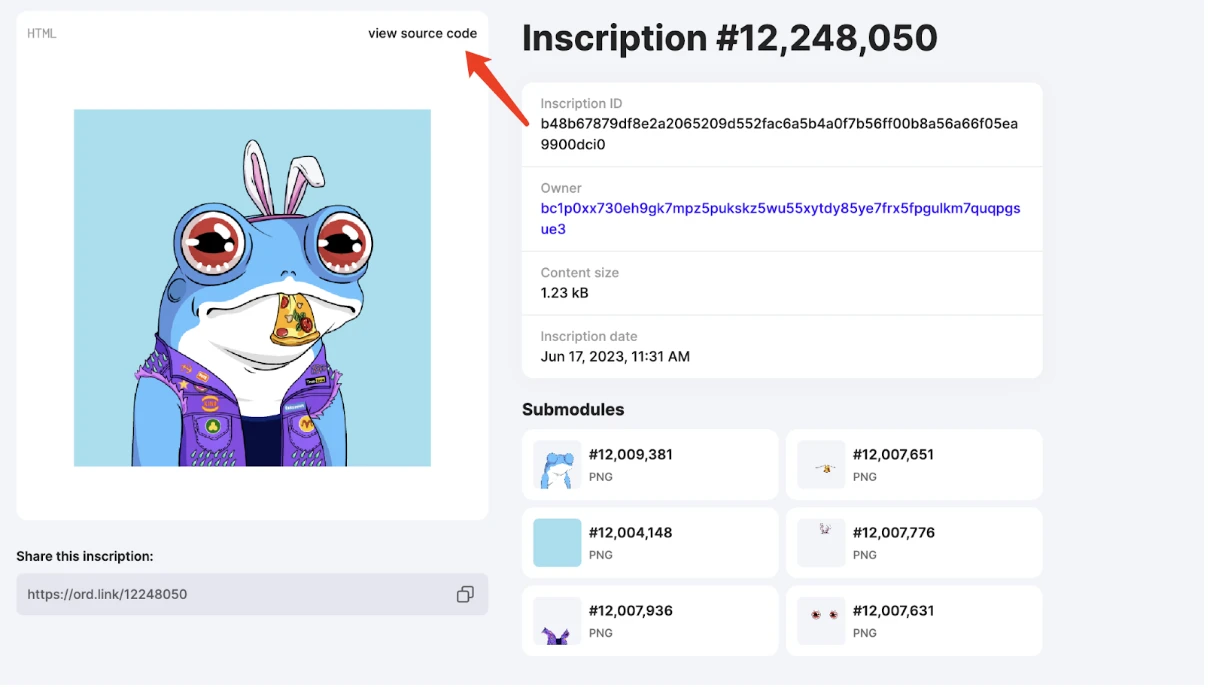Copy the ord.link share URL
The height and width of the screenshot is (690, 1208).
point(465,595)
